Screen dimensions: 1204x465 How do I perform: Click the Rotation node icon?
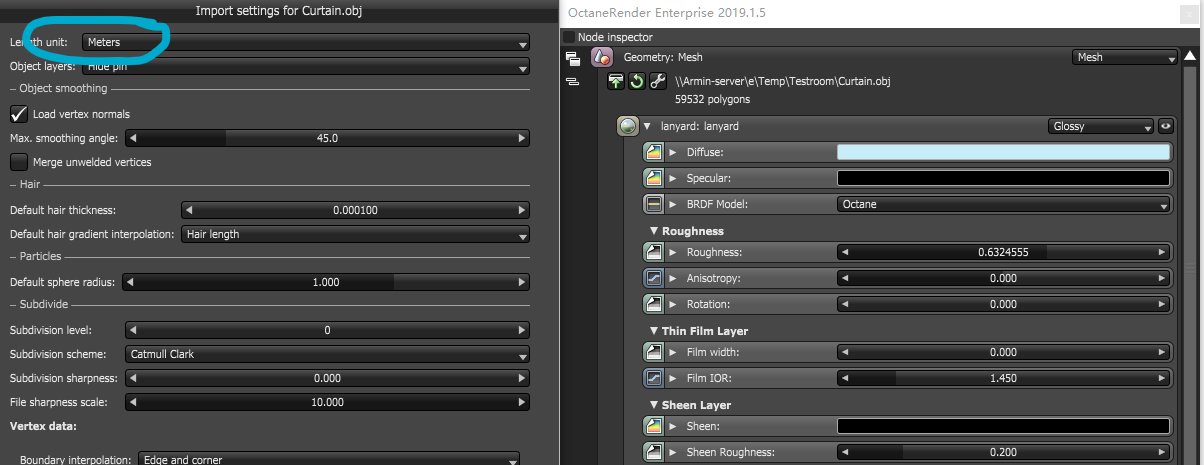tap(655, 304)
